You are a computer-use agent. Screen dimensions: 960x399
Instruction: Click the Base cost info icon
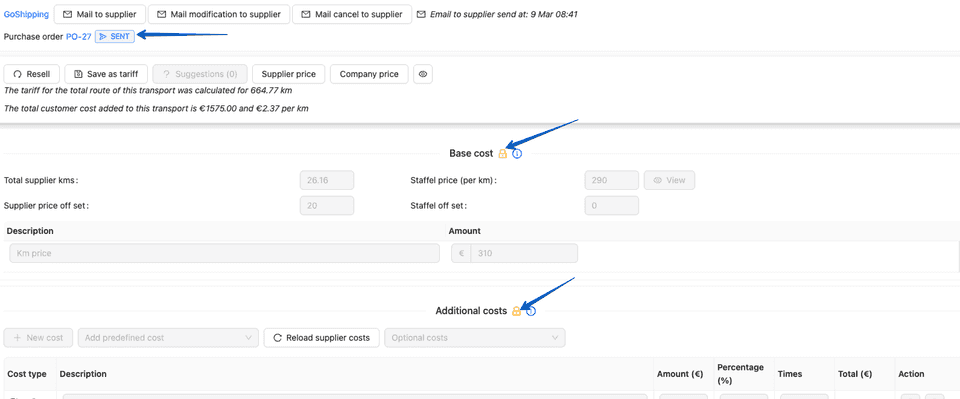517,154
